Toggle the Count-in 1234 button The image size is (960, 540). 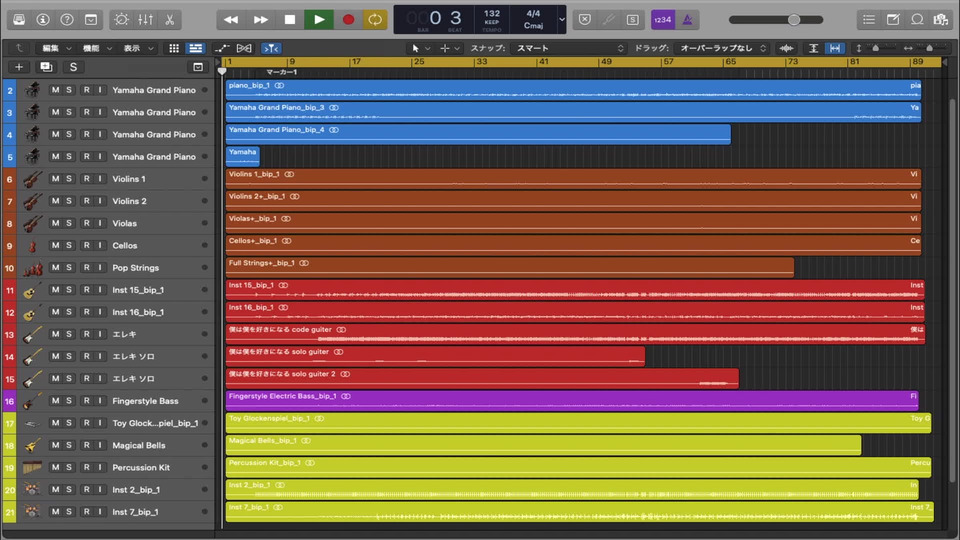pos(662,20)
